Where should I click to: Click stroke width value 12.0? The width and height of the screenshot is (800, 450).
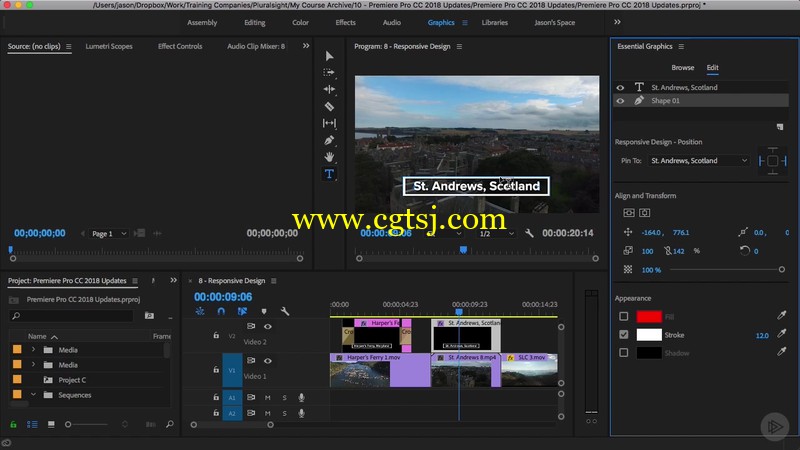pyautogui.click(x=762, y=335)
